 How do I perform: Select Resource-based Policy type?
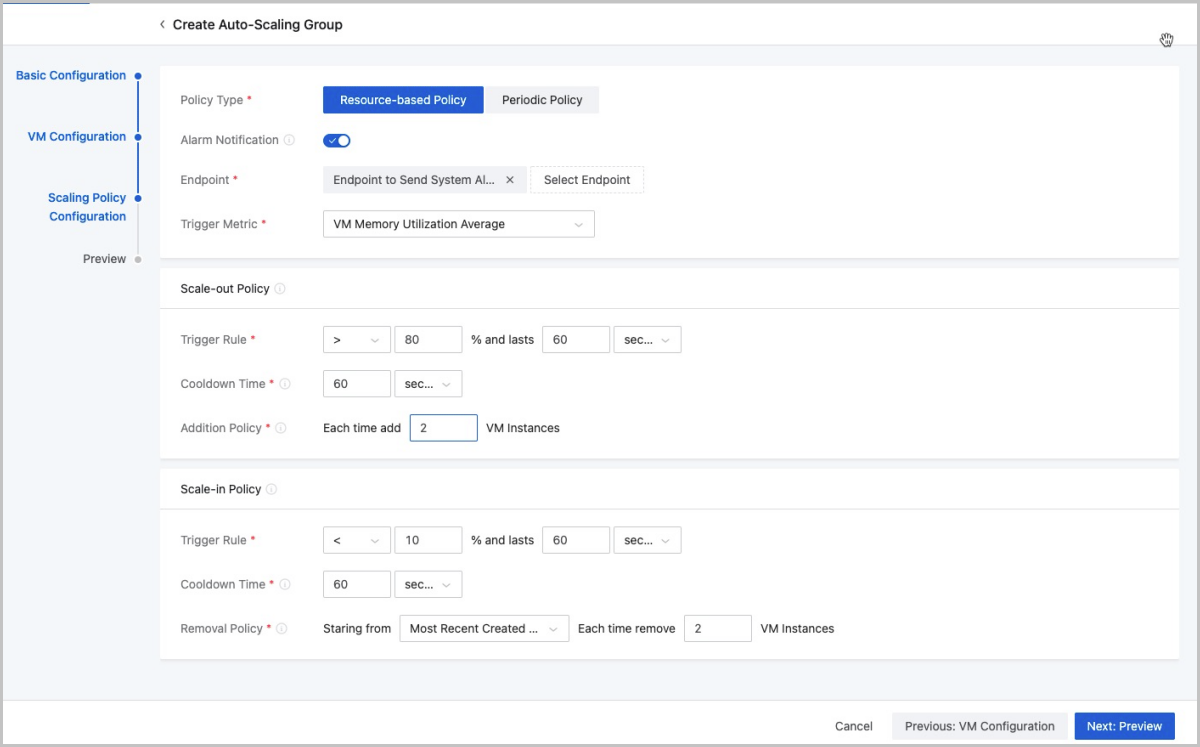click(x=403, y=100)
